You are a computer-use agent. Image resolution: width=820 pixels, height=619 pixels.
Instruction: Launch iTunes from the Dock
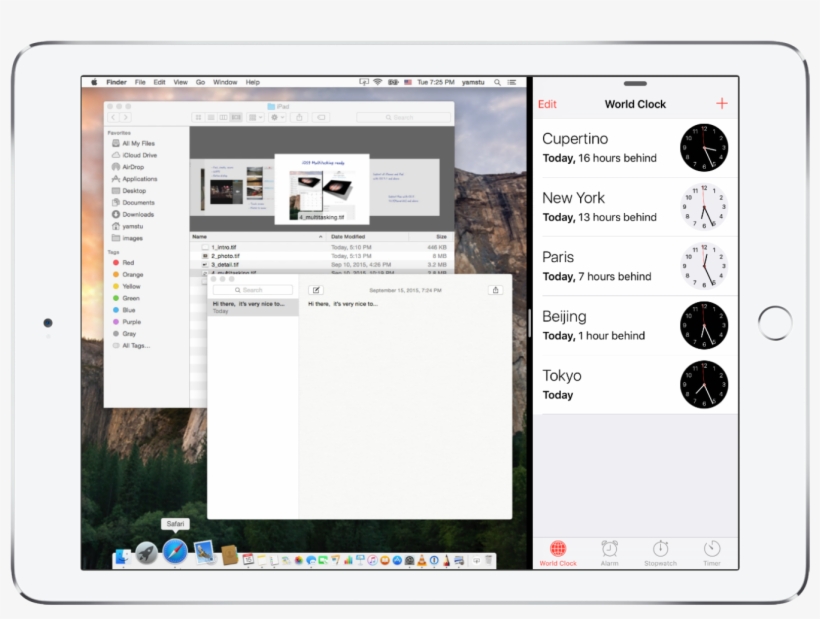pos(372,560)
